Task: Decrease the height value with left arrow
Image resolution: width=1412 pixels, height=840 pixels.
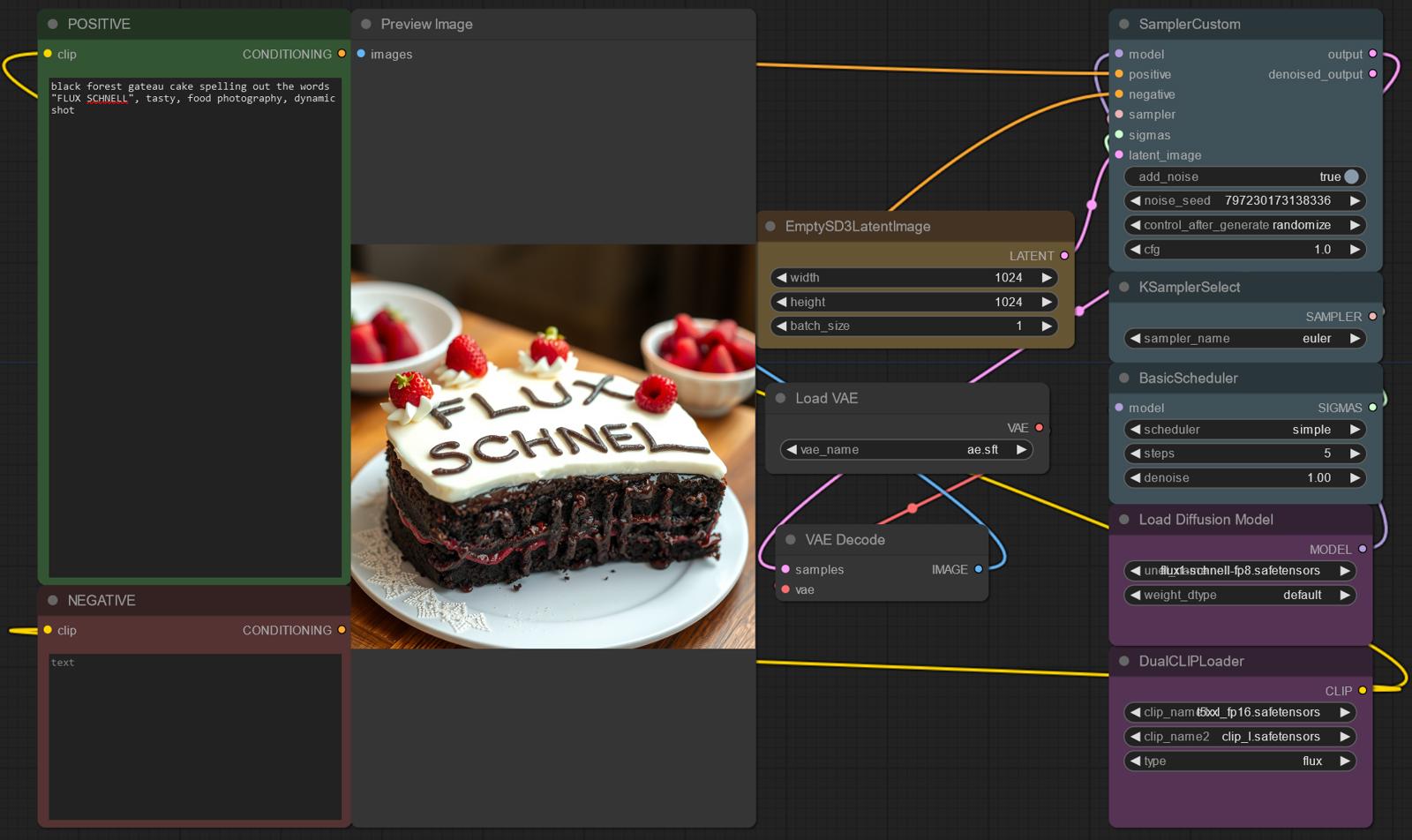Action: coord(781,302)
